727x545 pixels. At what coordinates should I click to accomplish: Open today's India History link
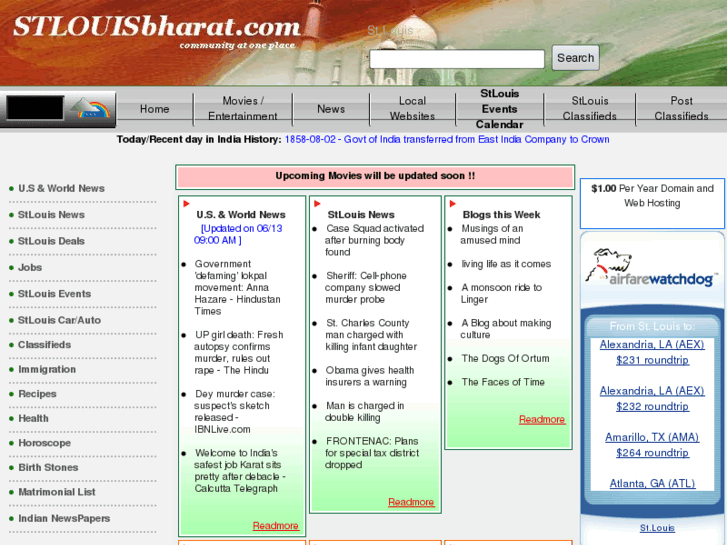447,140
